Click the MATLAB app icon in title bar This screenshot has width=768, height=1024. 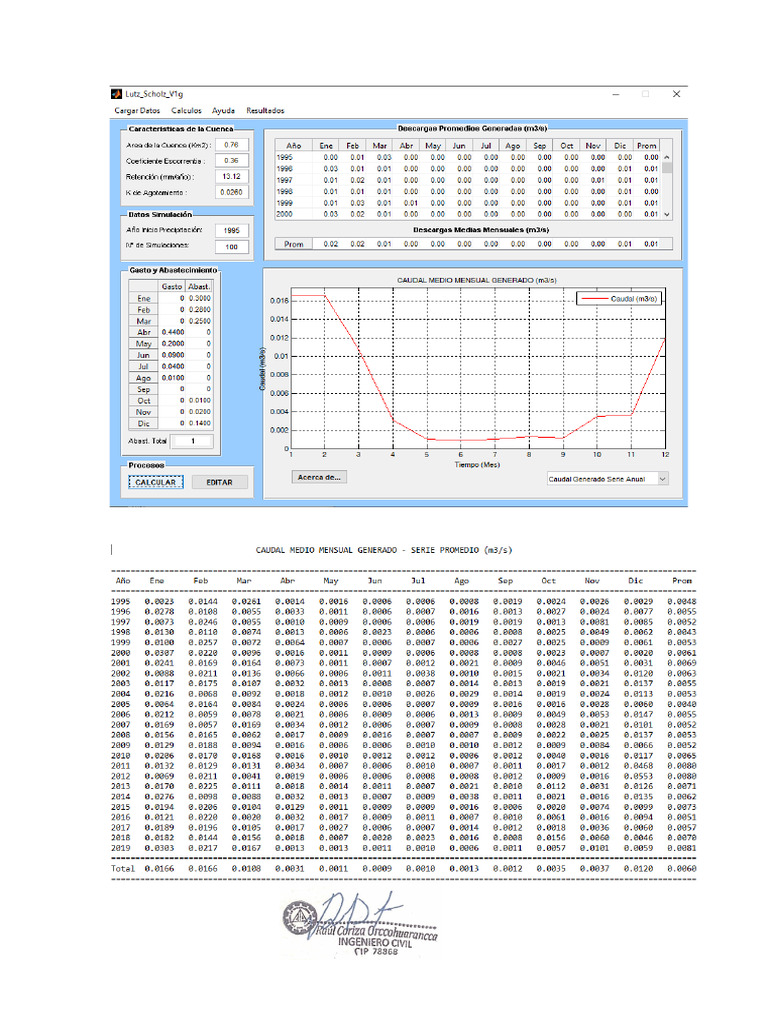coord(114,93)
